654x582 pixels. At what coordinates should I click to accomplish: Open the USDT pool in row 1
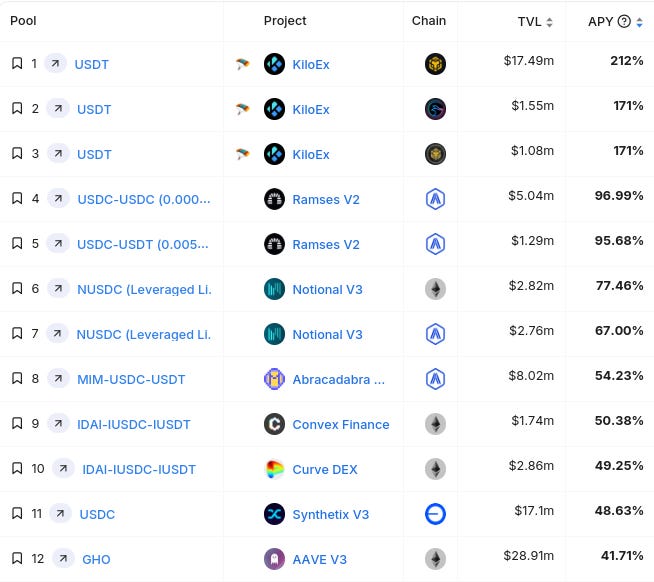91,64
